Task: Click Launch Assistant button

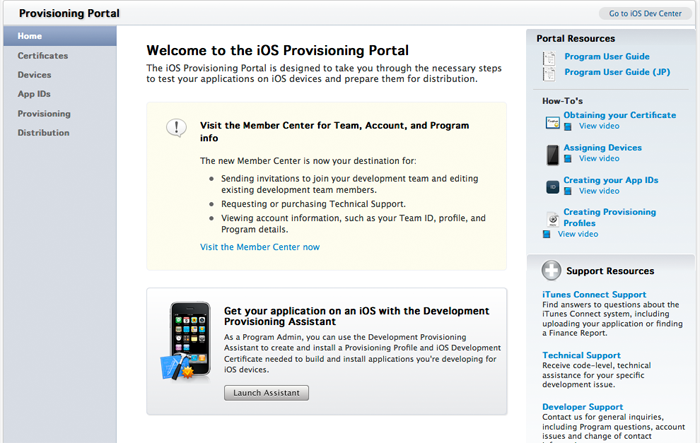Action: [266, 393]
